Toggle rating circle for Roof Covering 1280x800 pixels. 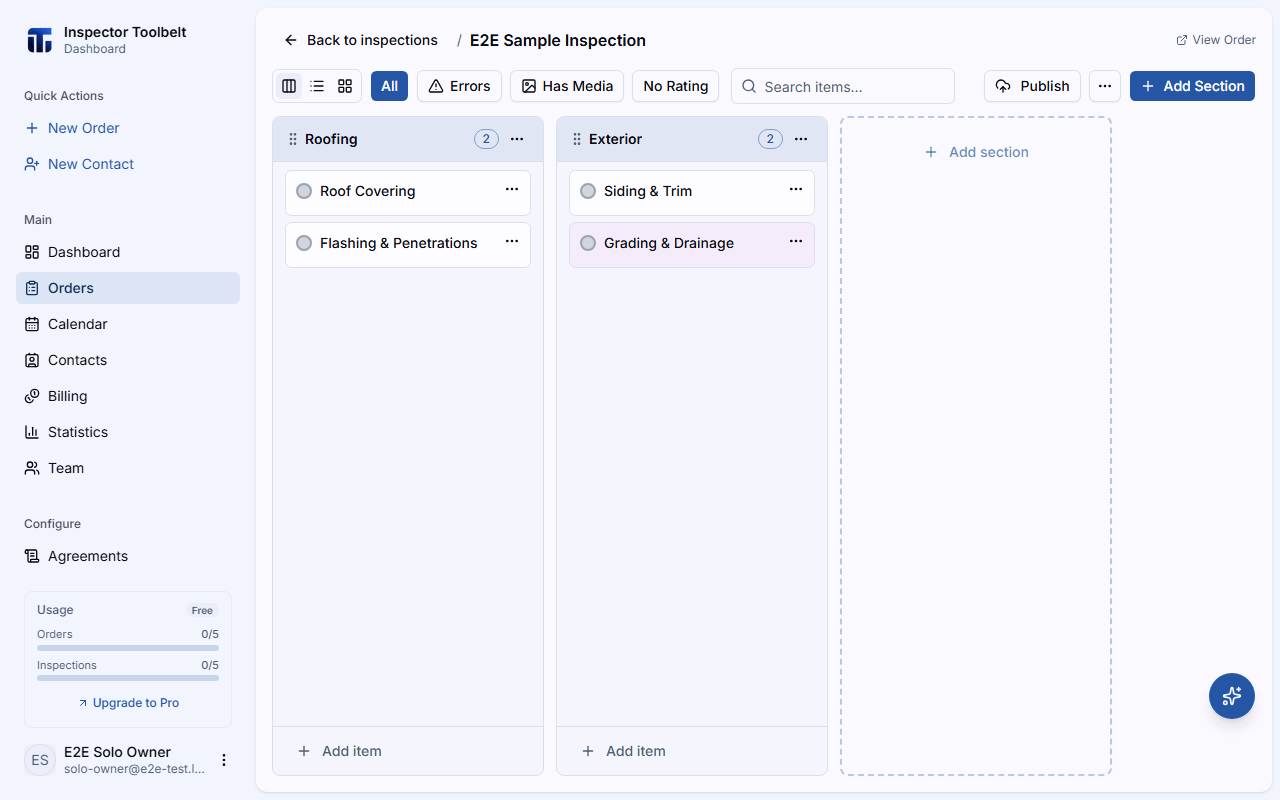click(304, 191)
